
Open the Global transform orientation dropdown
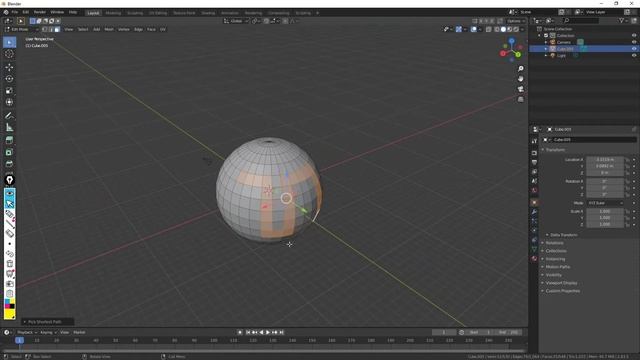pos(236,21)
